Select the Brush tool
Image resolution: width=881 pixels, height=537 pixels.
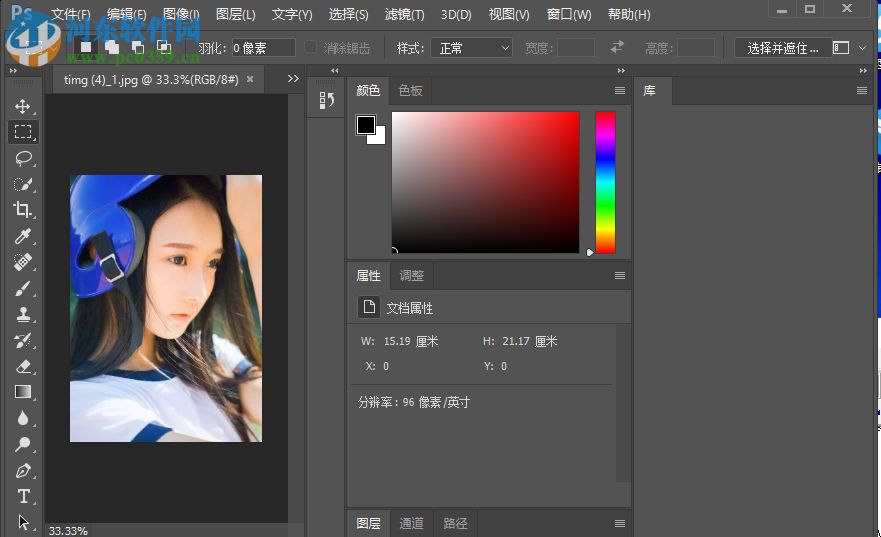coord(22,289)
